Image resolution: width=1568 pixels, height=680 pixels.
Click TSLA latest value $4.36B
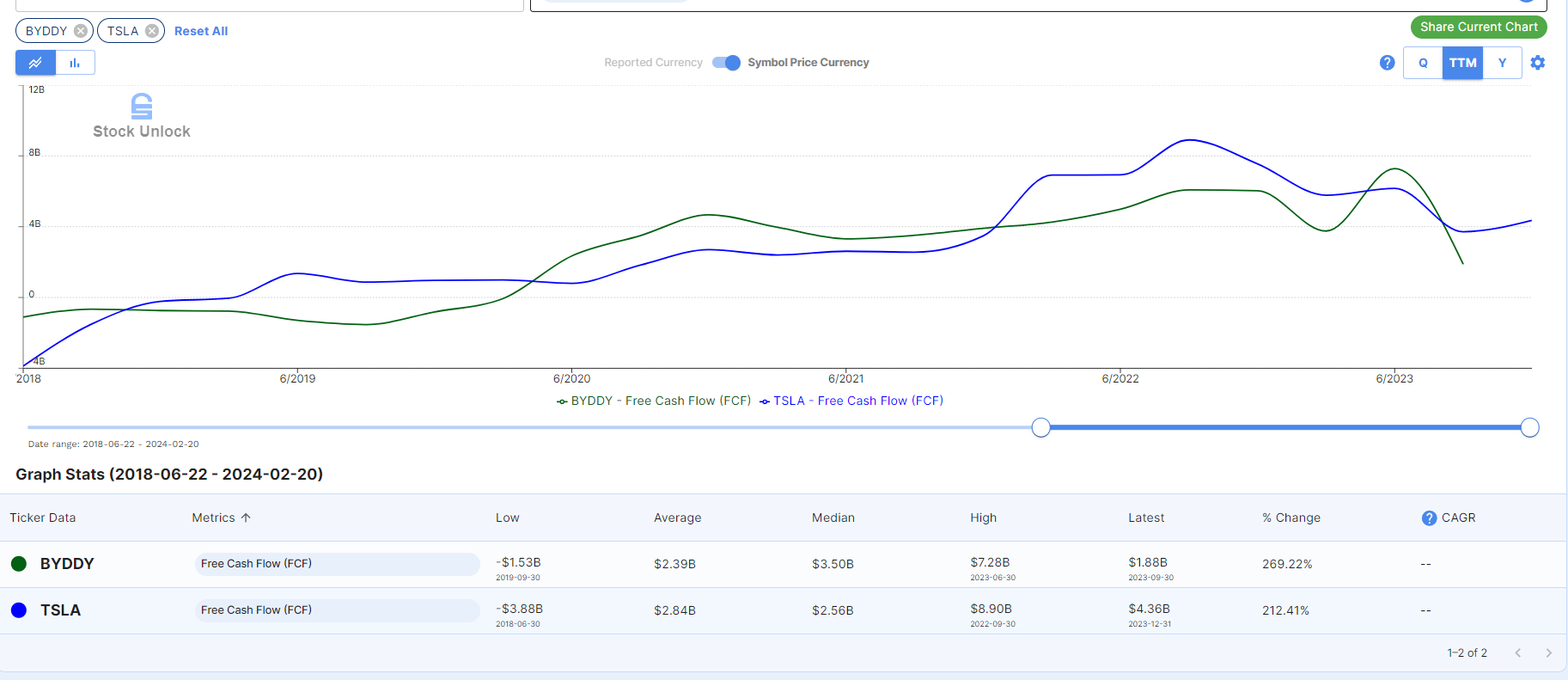coord(1149,609)
